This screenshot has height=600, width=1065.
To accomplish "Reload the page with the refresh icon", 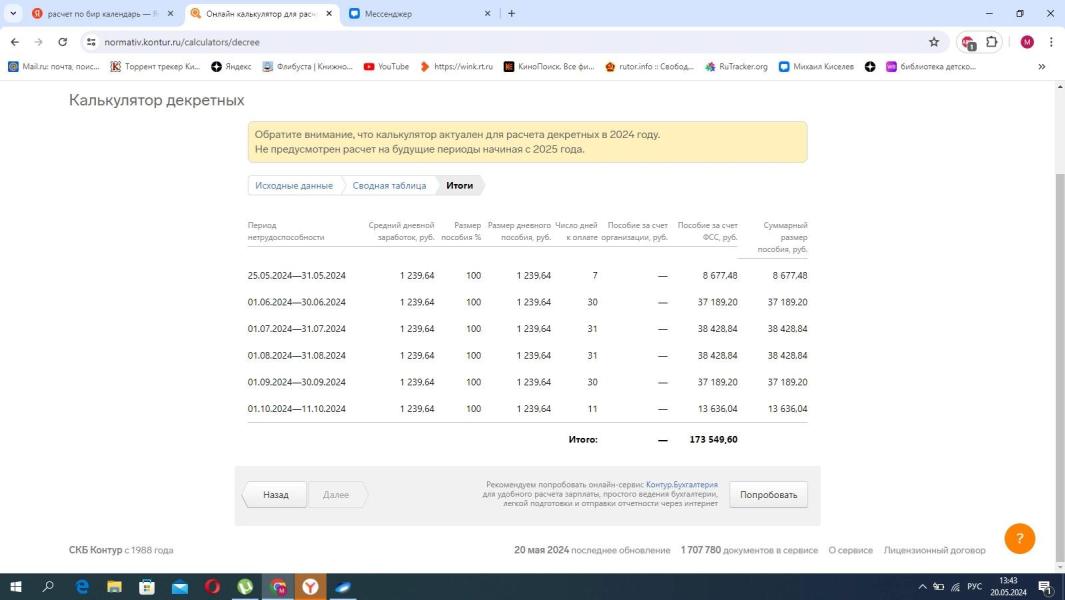I will (62, 42).
